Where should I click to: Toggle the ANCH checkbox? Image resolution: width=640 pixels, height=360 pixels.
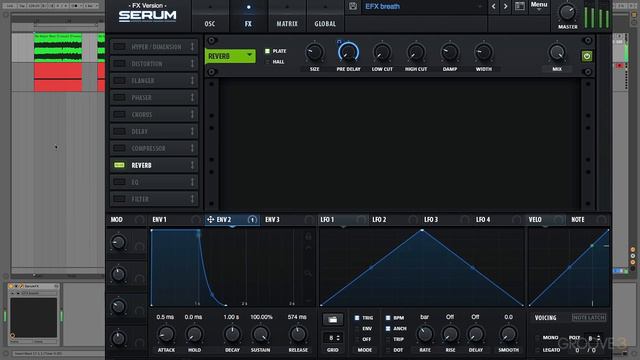pyautogui.click(x=388, y=328)
